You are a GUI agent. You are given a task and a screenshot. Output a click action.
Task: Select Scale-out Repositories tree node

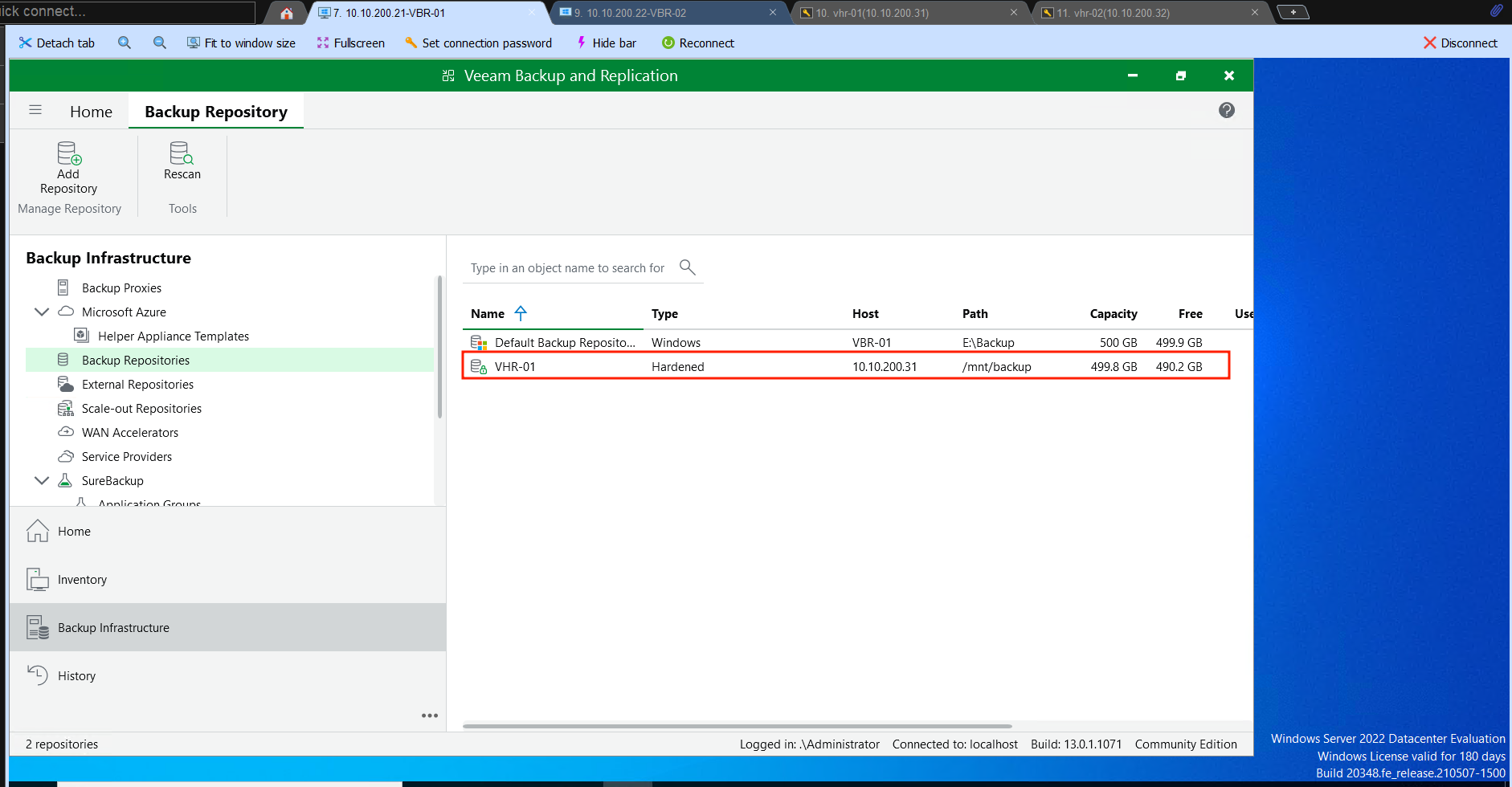click(x=141, y=408)
